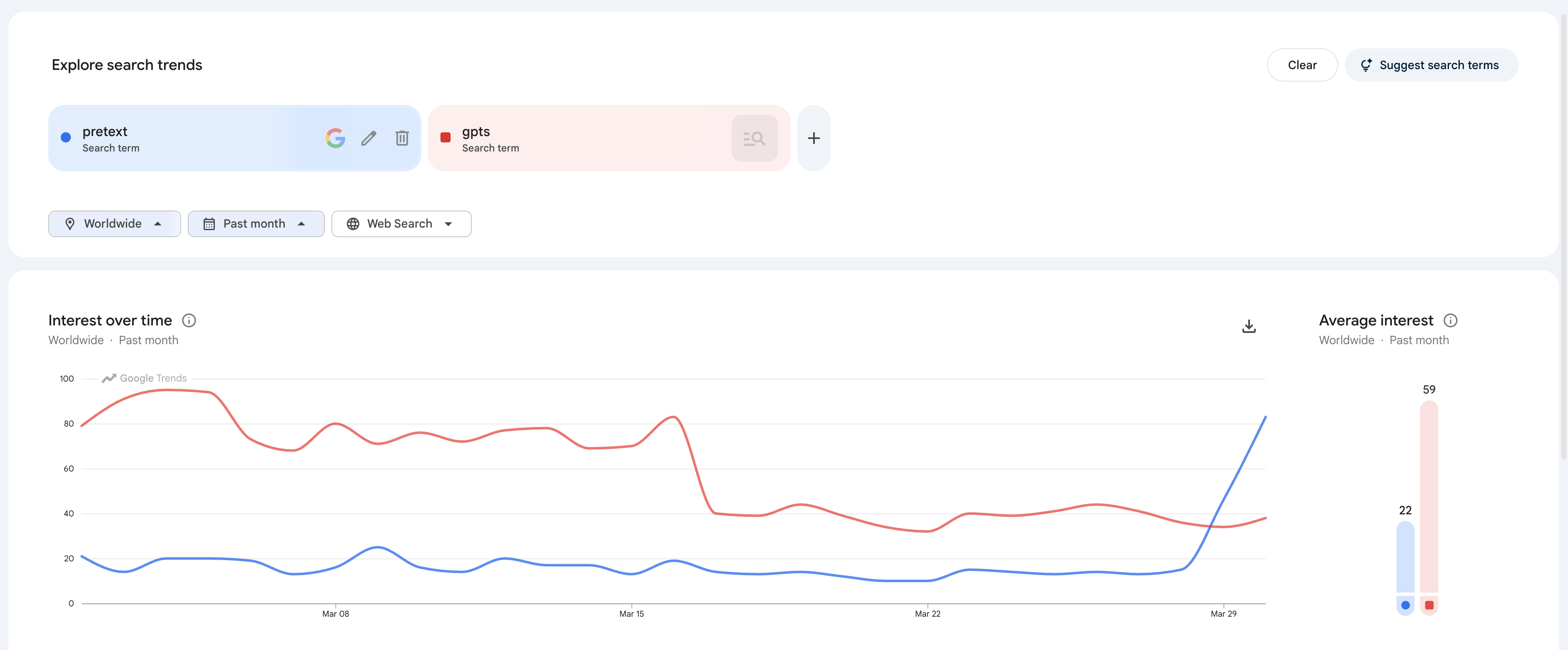
Task: Click the Google search icon on pretext chip
Action: (336, 138)
